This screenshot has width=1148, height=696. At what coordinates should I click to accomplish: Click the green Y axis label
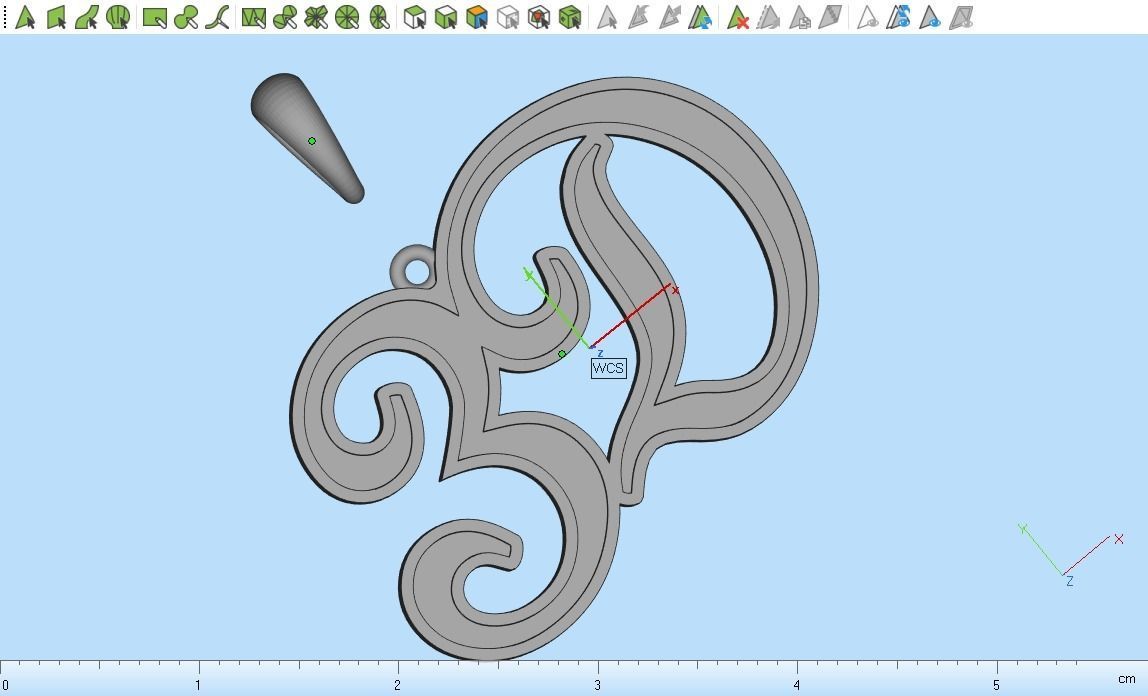tap(528, 275)
